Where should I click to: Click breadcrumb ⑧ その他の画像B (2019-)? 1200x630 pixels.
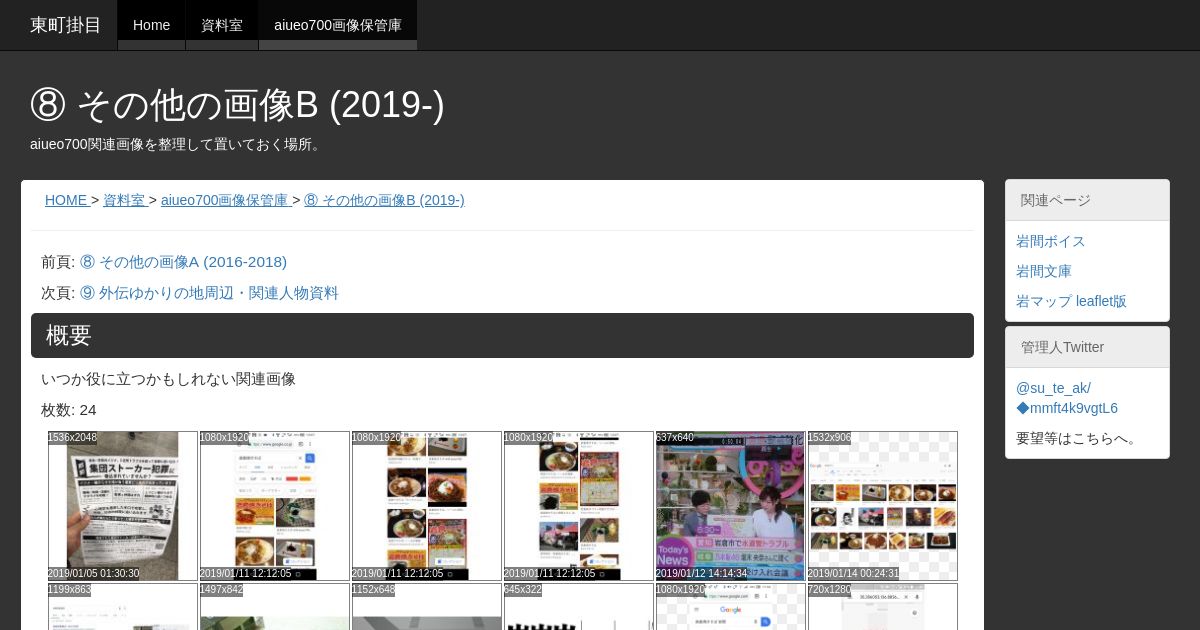tap(384, 200)
